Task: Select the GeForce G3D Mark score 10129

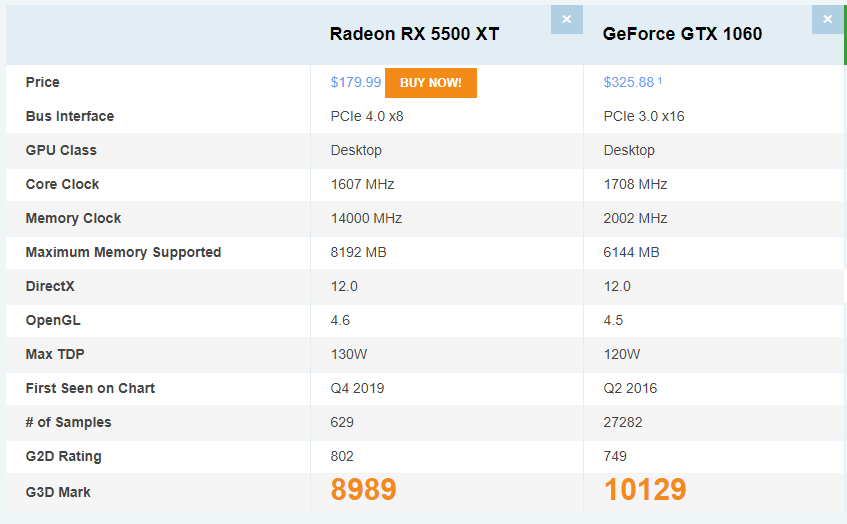Action: click(645, 490)
